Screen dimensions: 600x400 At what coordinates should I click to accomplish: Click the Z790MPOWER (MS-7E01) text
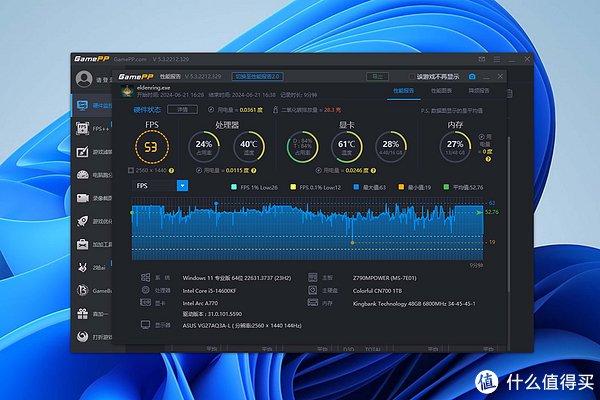point(384,278)
